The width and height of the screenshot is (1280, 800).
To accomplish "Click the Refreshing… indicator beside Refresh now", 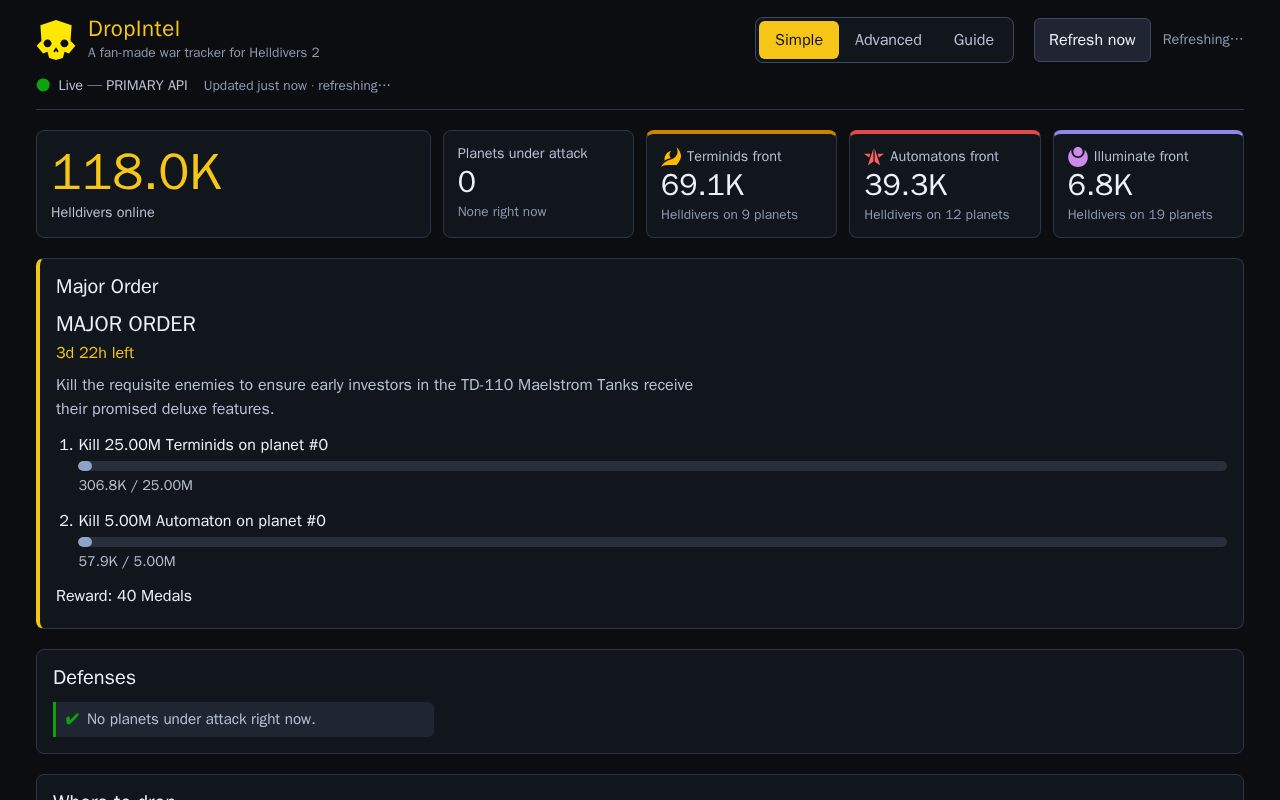I will 1203,40.
